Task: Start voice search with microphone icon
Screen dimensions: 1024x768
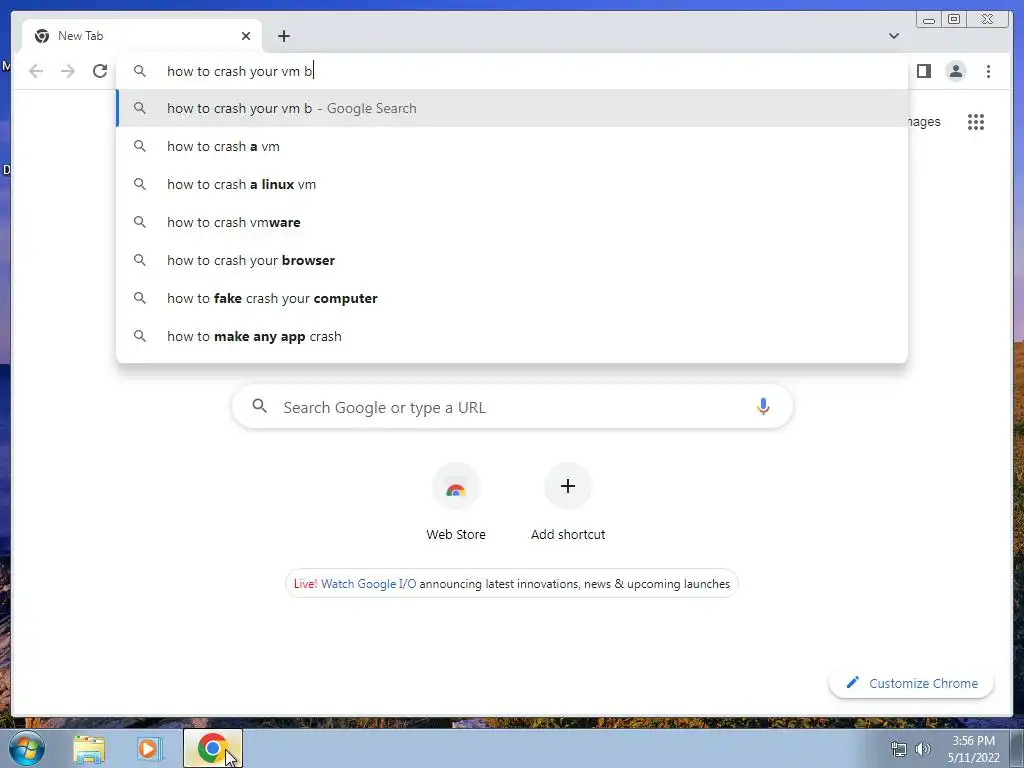Action: 763,406
